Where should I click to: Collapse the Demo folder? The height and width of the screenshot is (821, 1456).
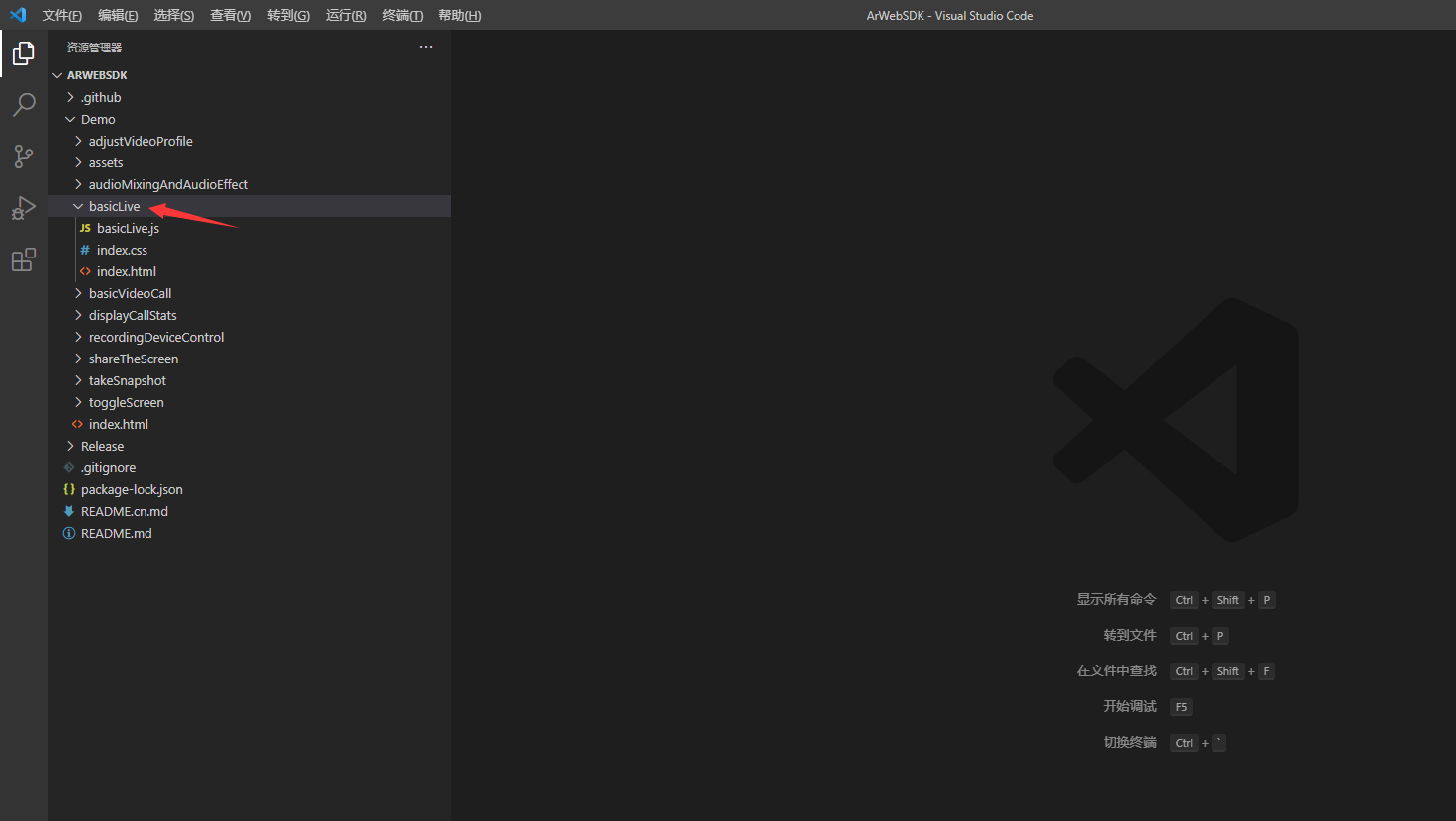coord(70,119)
